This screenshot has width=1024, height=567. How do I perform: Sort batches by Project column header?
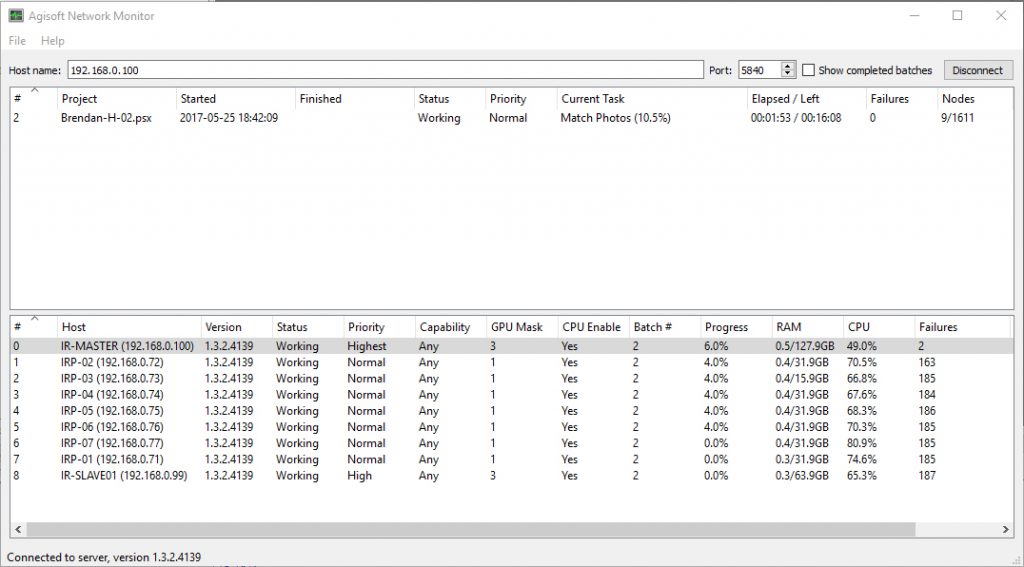coord(117,99)
